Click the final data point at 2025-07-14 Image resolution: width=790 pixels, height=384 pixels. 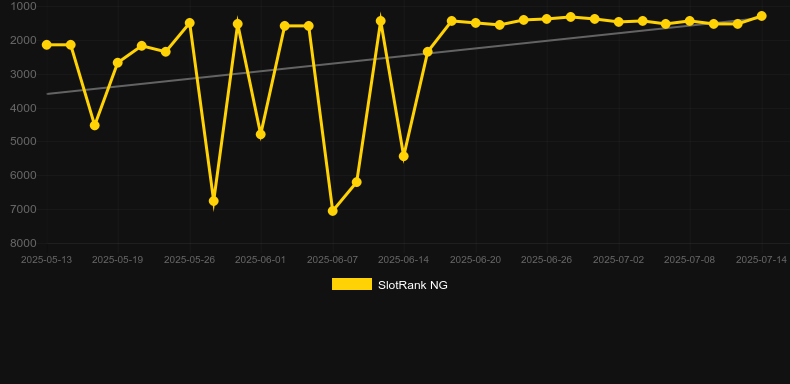pos(761,16)
